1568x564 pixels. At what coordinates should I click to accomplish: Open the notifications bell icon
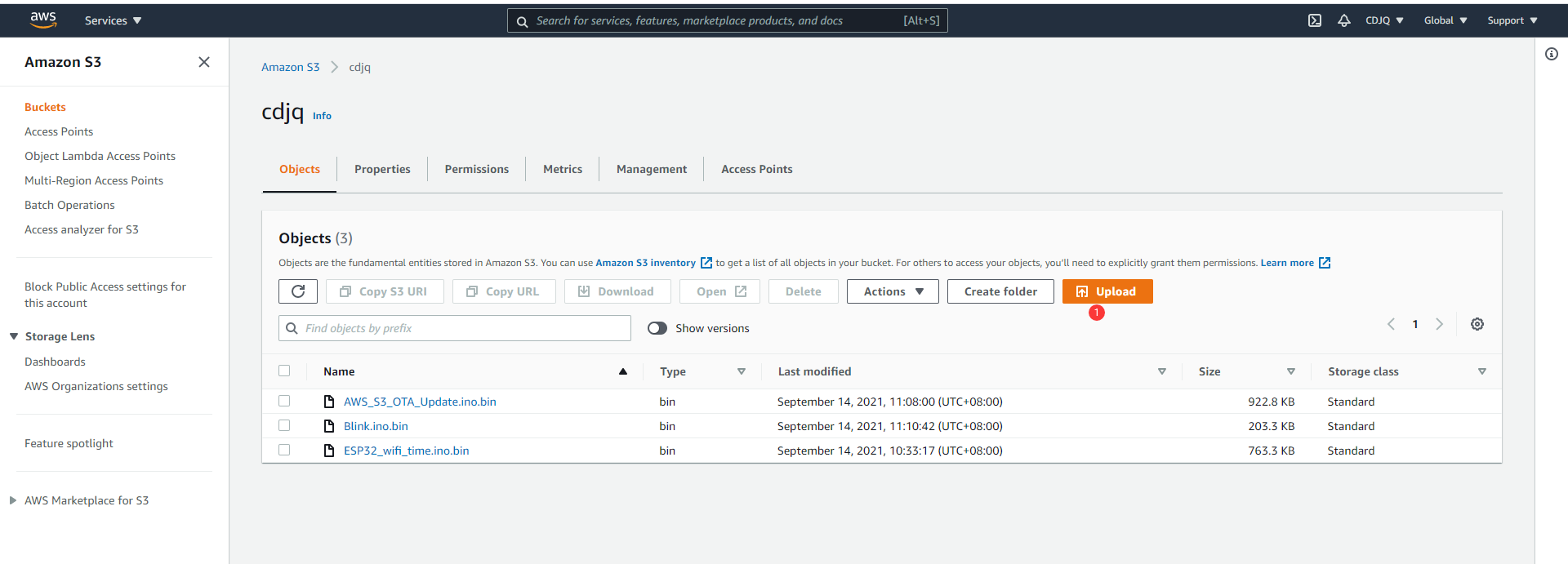coord(1344,20)
